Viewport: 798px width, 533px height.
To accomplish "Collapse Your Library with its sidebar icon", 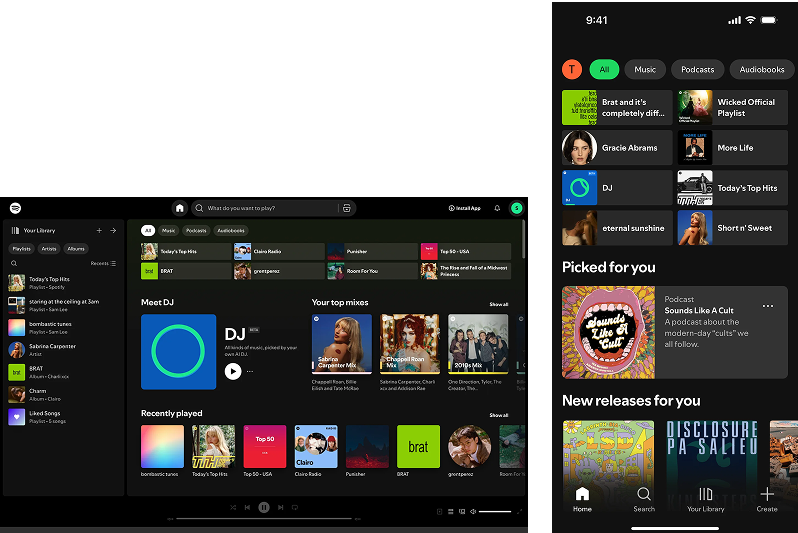I will click(15, 230).
